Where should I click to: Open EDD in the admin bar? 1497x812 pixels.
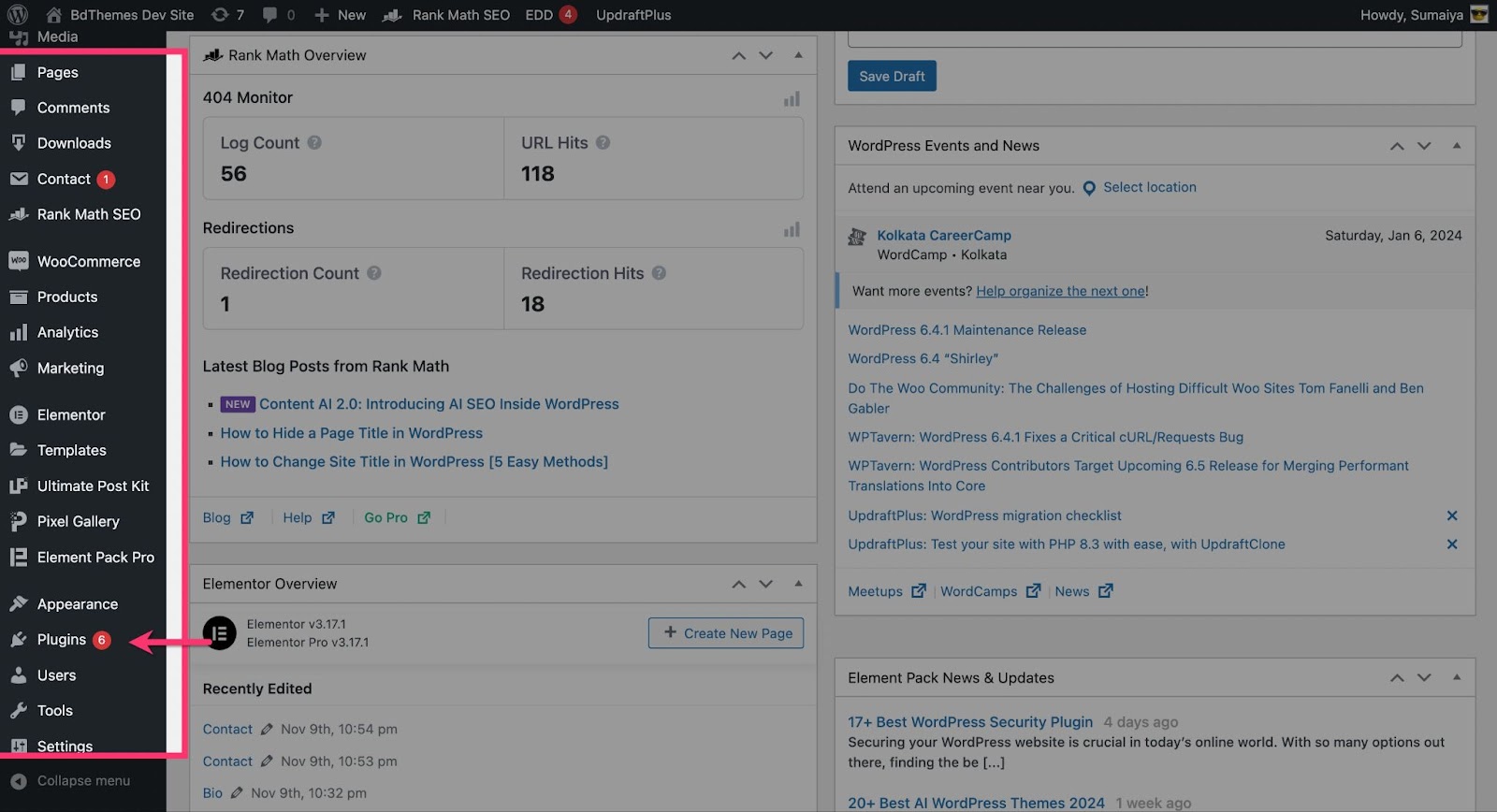tap(550, 15)
